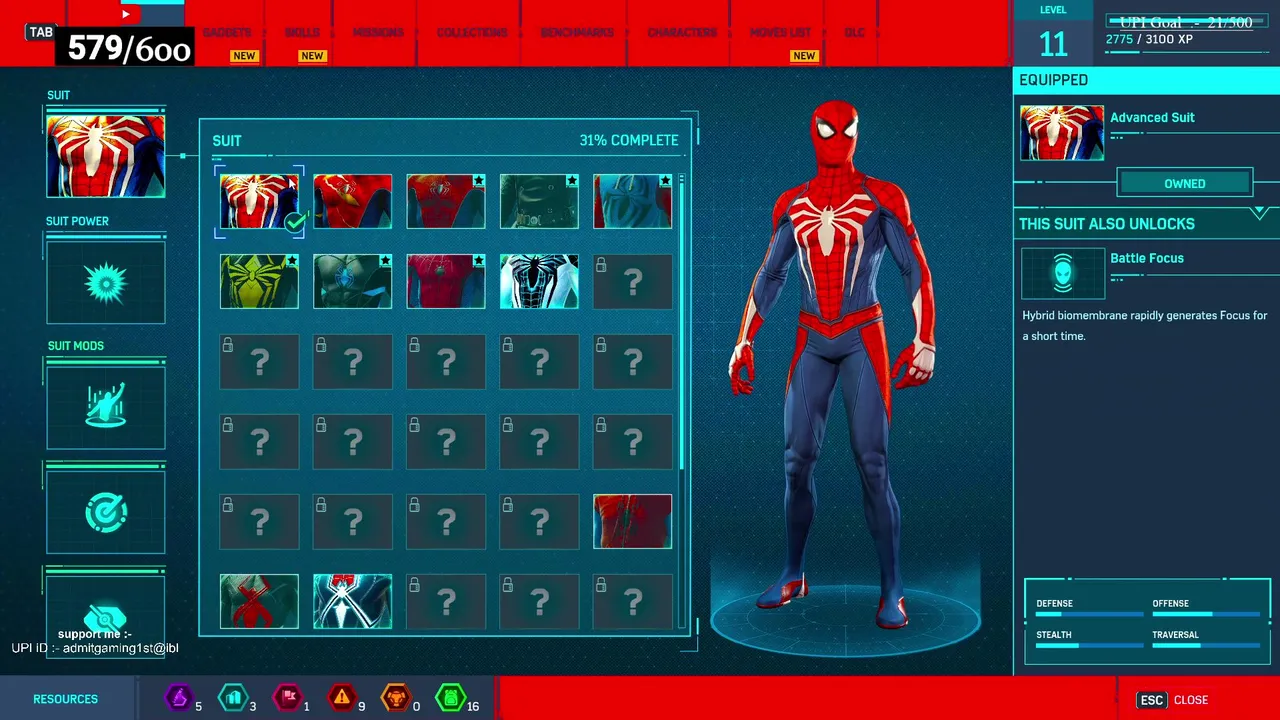This screenshot has height=720, width=1280.
Task: Click the Stealth stat bar
Action: pos(1089,645)
